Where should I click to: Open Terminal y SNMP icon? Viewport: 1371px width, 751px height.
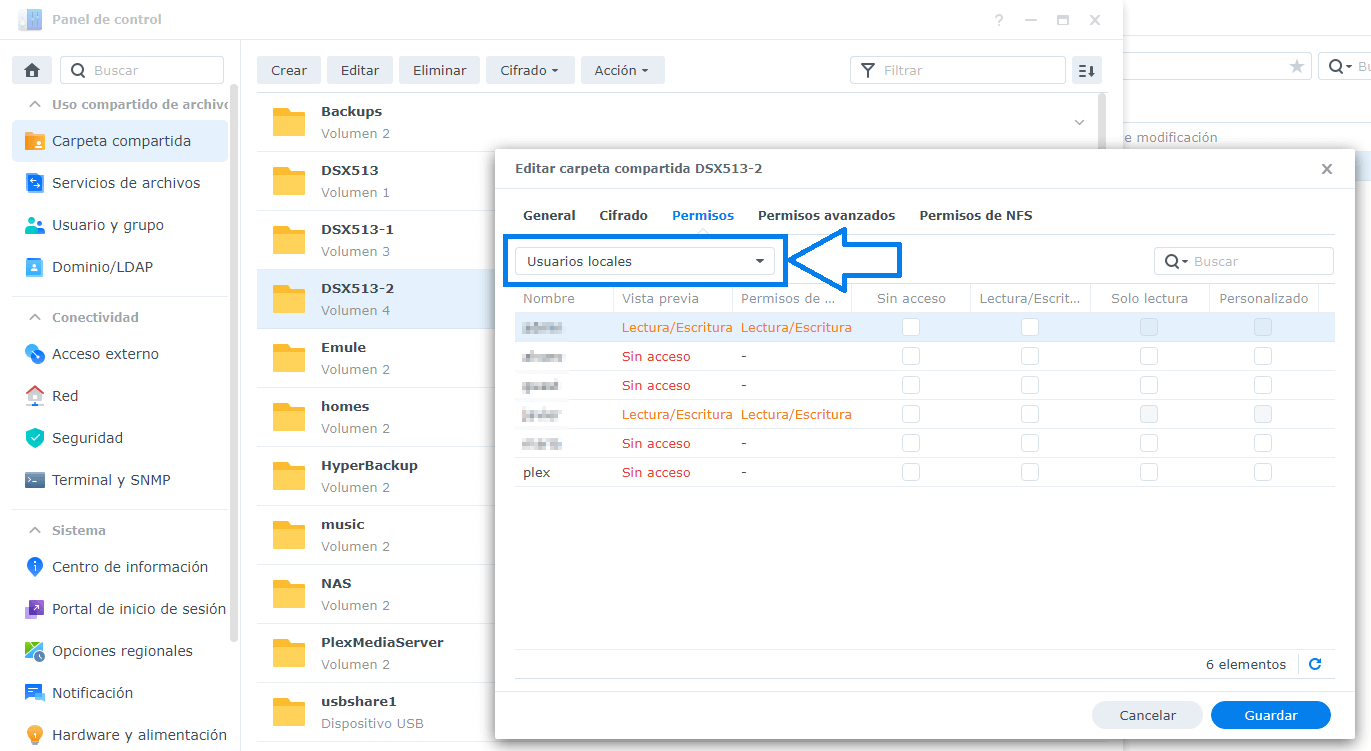(35, 480)
